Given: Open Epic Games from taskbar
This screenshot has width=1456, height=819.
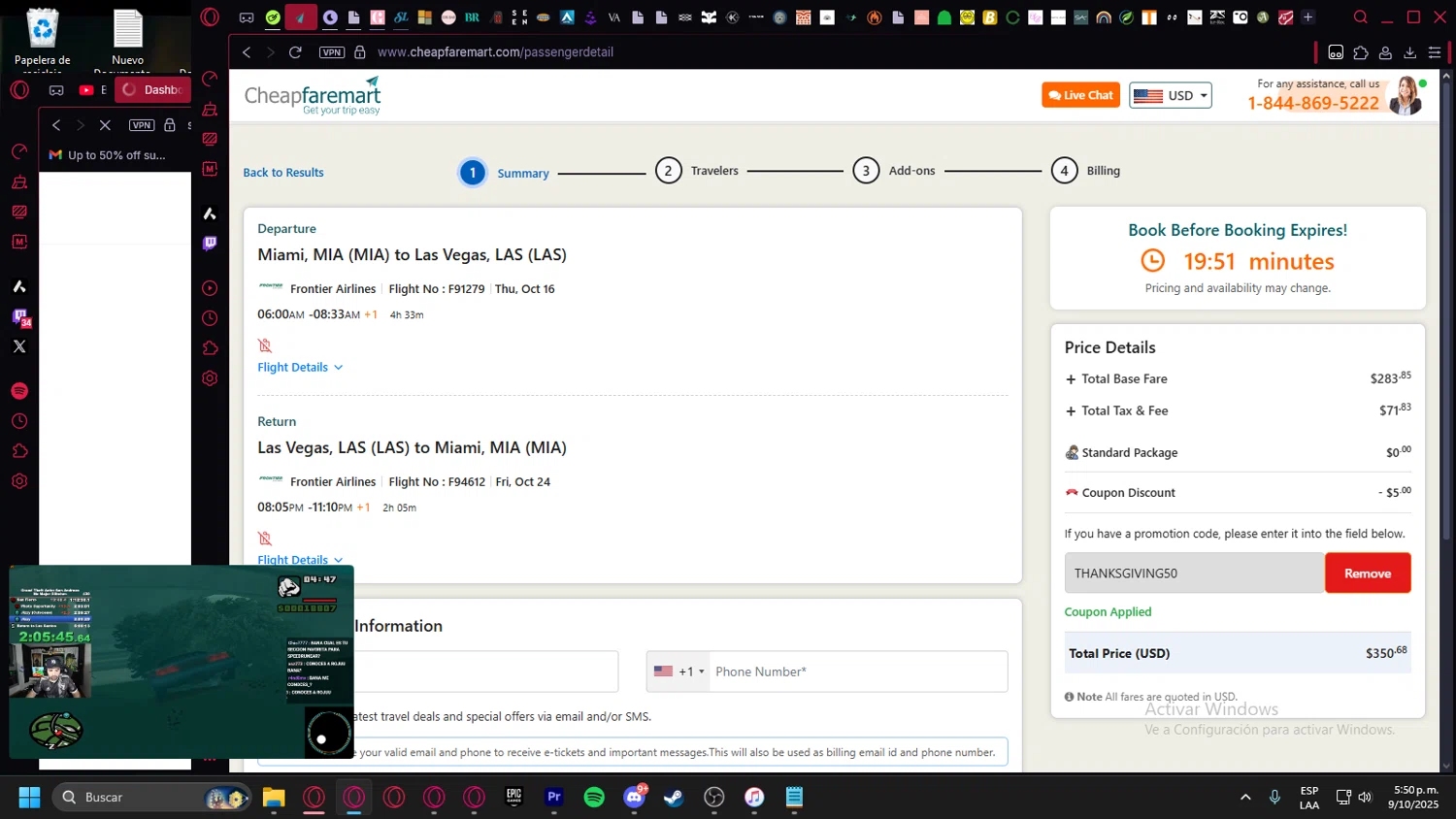Looking at the screenshot, I should pos(513,798).
